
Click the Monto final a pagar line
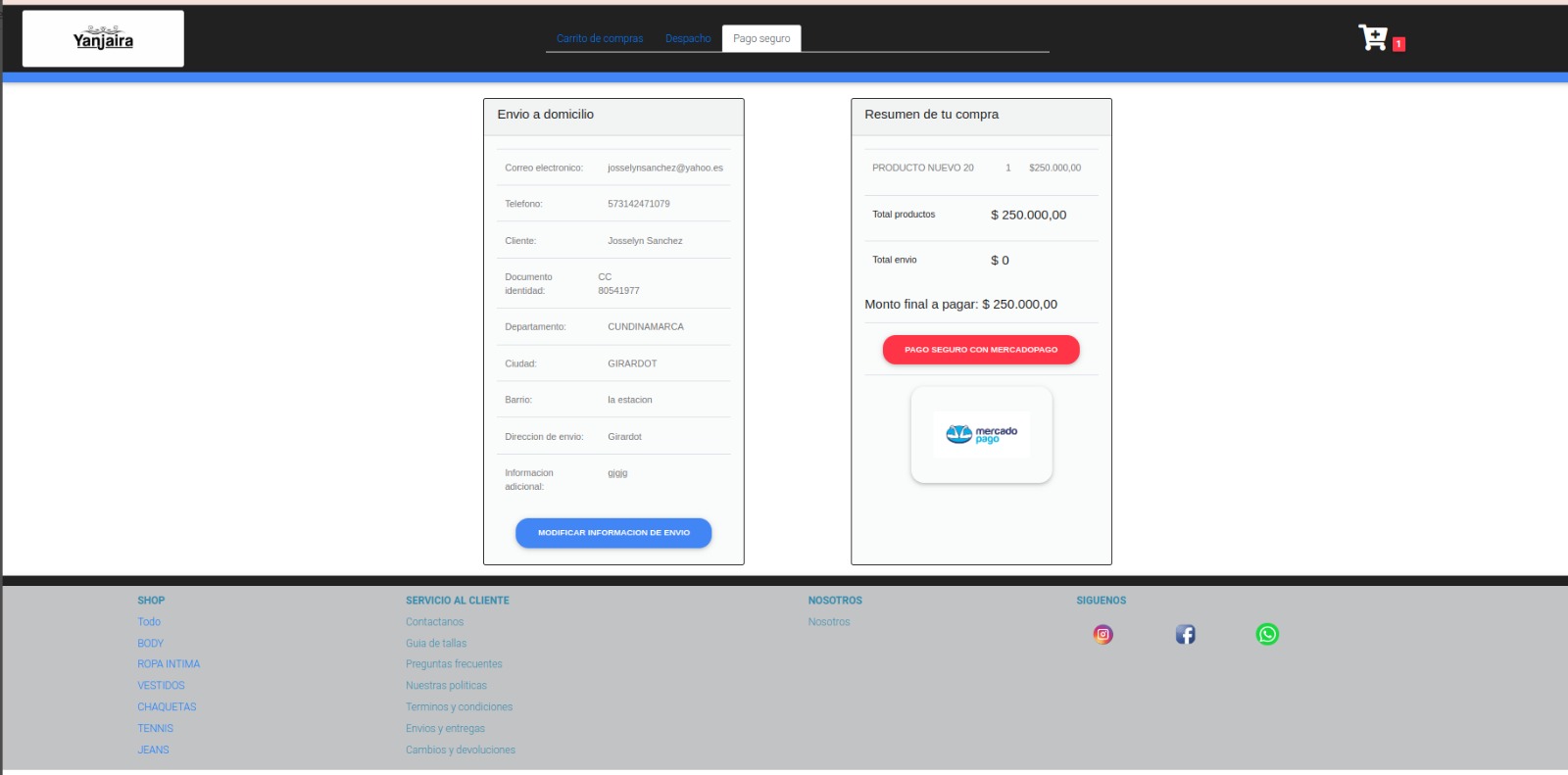(x=960, y=305)
